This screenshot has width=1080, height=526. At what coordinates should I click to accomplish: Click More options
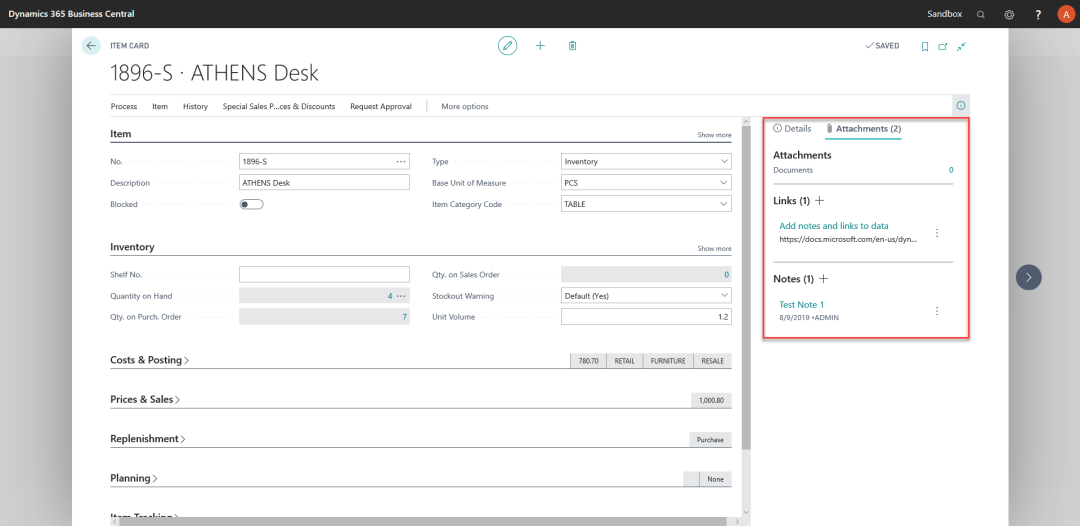coord(465,107)
